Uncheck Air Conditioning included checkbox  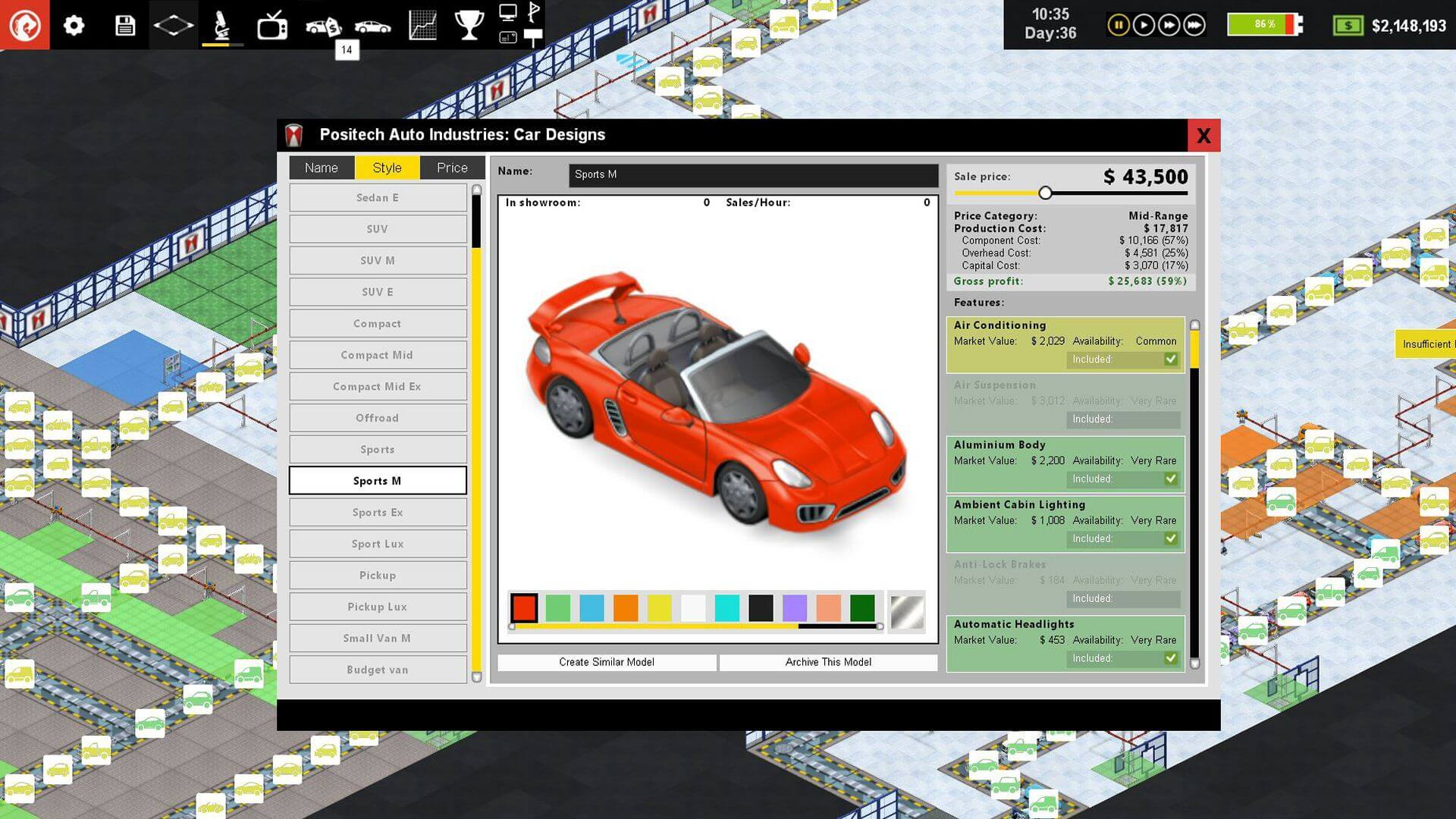(1171, 359)
